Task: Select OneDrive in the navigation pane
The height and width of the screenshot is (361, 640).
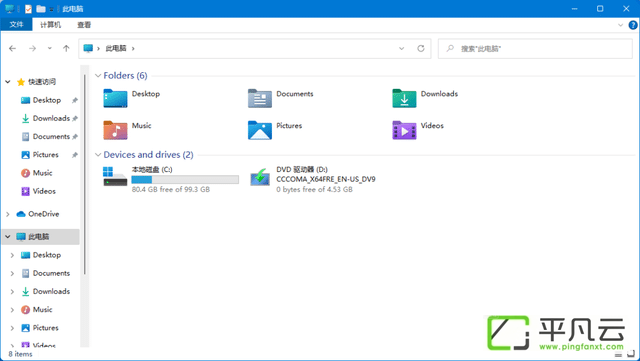Action: pyautogui.click(x=44, y=214)
